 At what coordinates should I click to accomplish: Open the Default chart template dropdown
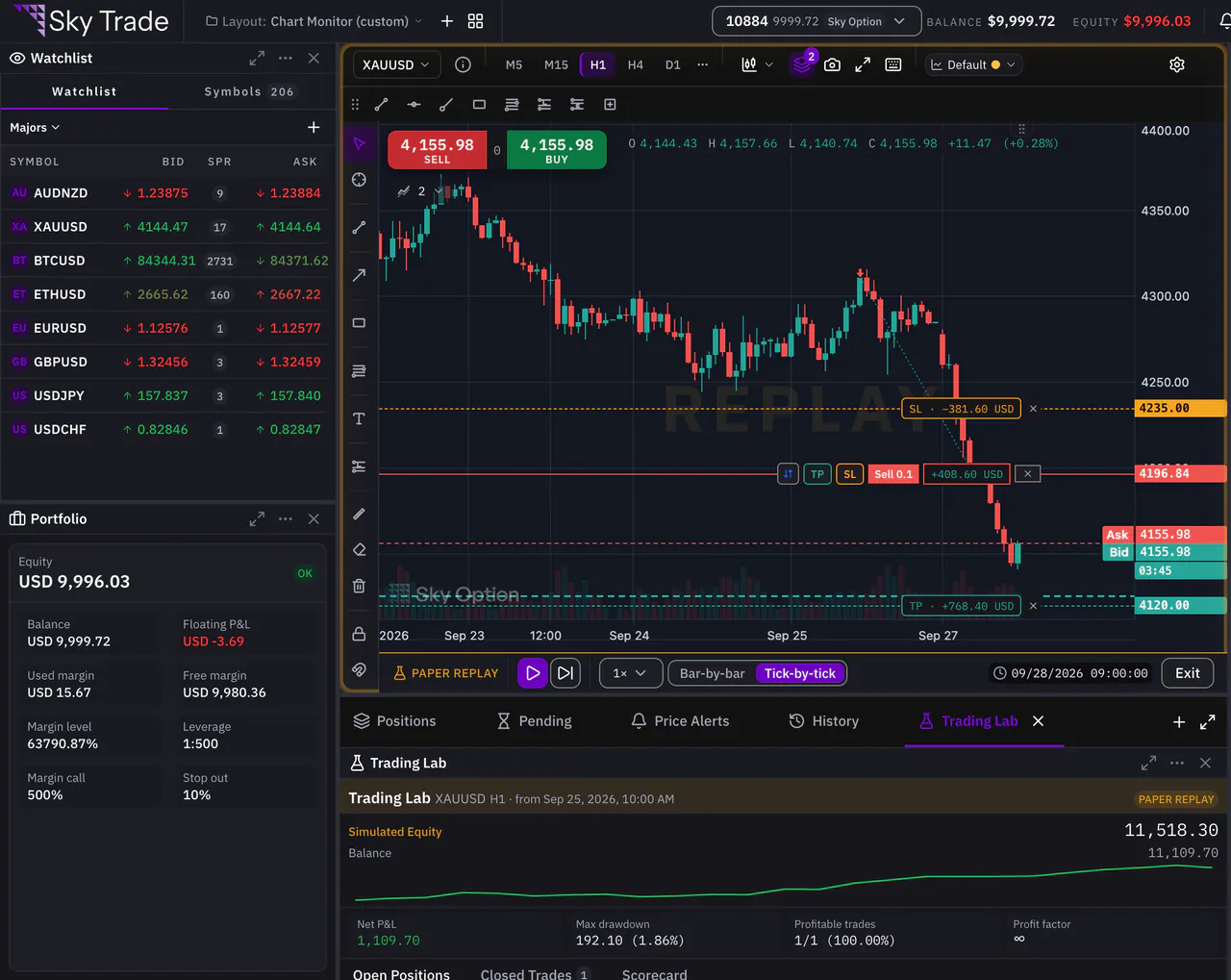[973, 64]
